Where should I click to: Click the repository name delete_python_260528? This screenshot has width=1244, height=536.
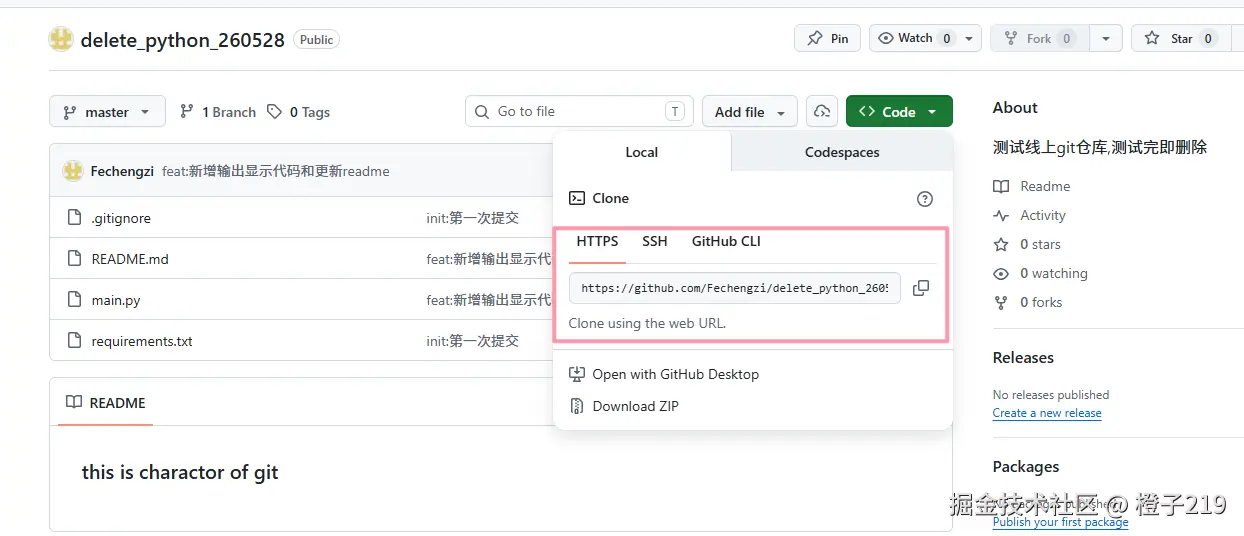click(182, 40)
